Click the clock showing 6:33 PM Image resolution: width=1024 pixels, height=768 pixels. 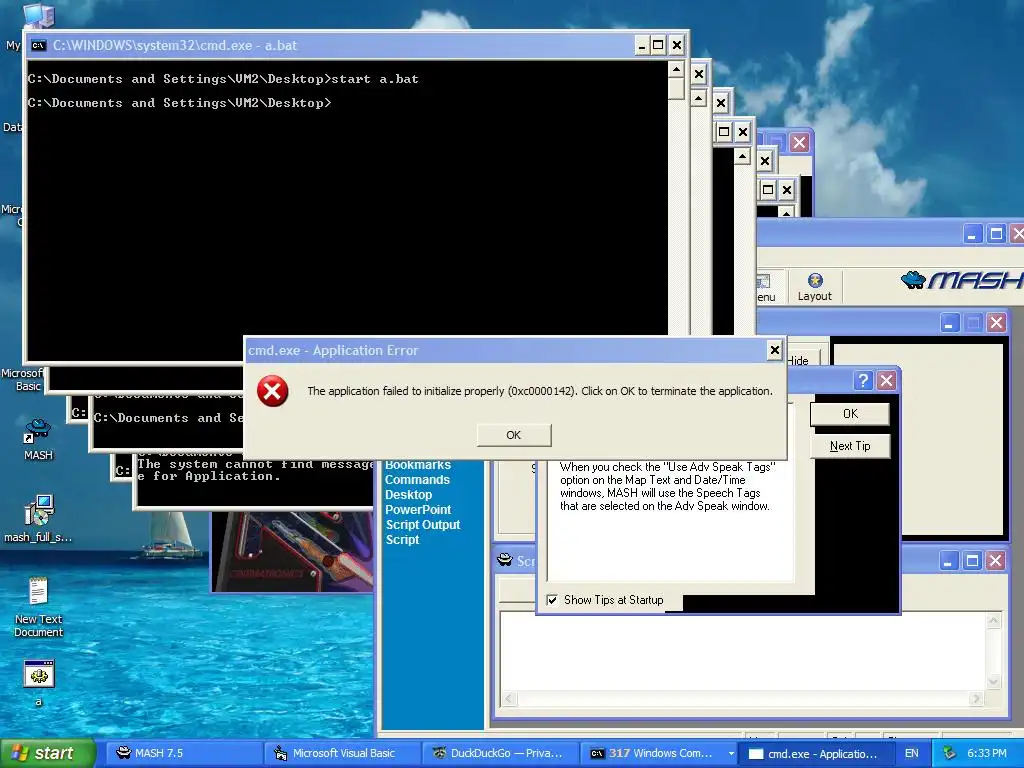pyautogui.click(x=987, y=753)
